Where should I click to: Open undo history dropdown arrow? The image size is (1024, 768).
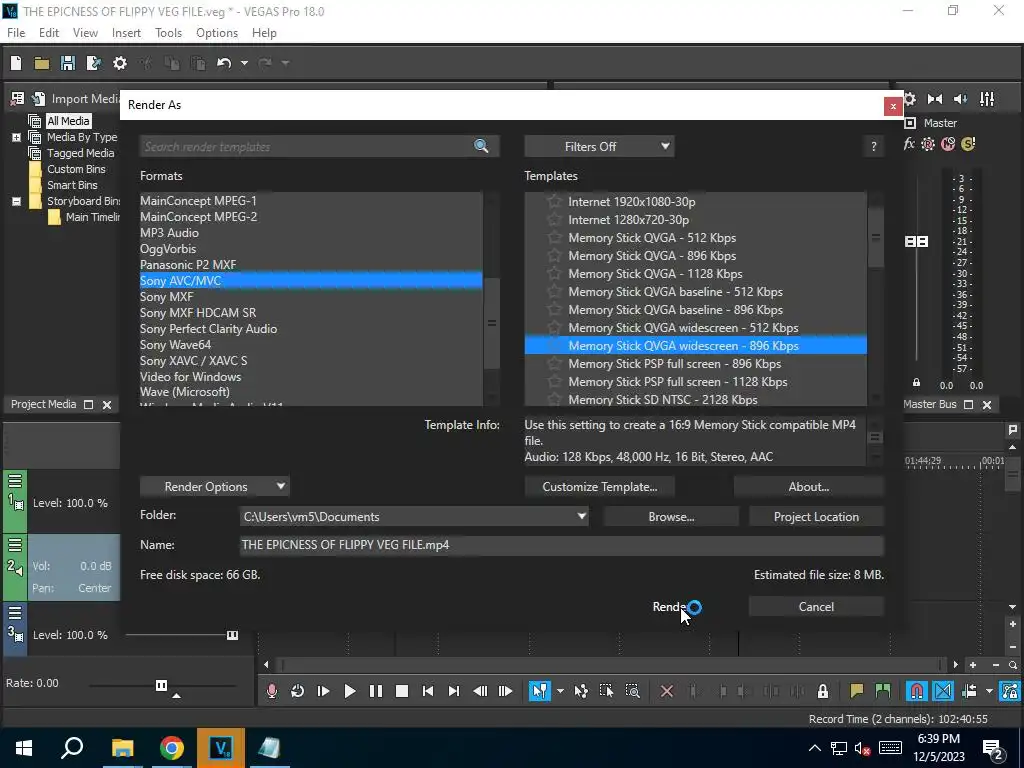[x=244, y=63]
